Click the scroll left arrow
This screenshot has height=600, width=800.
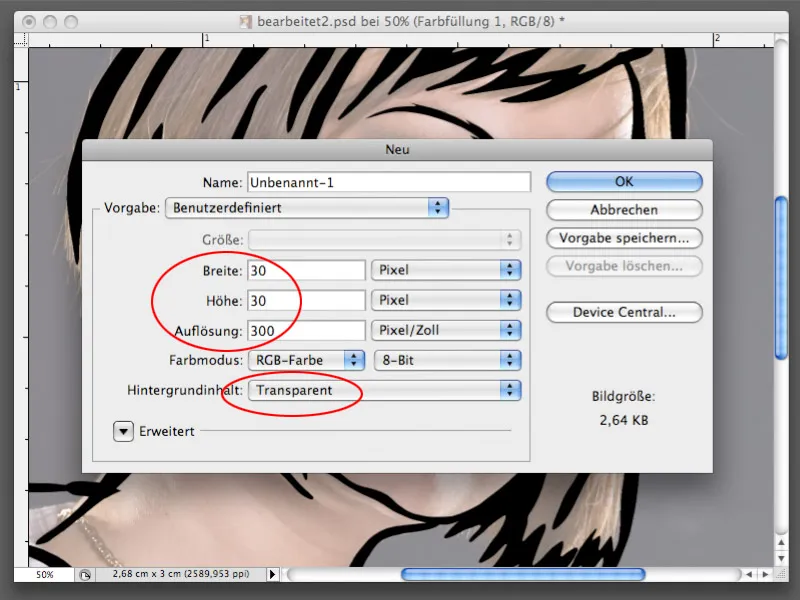[x=749, y=574]
